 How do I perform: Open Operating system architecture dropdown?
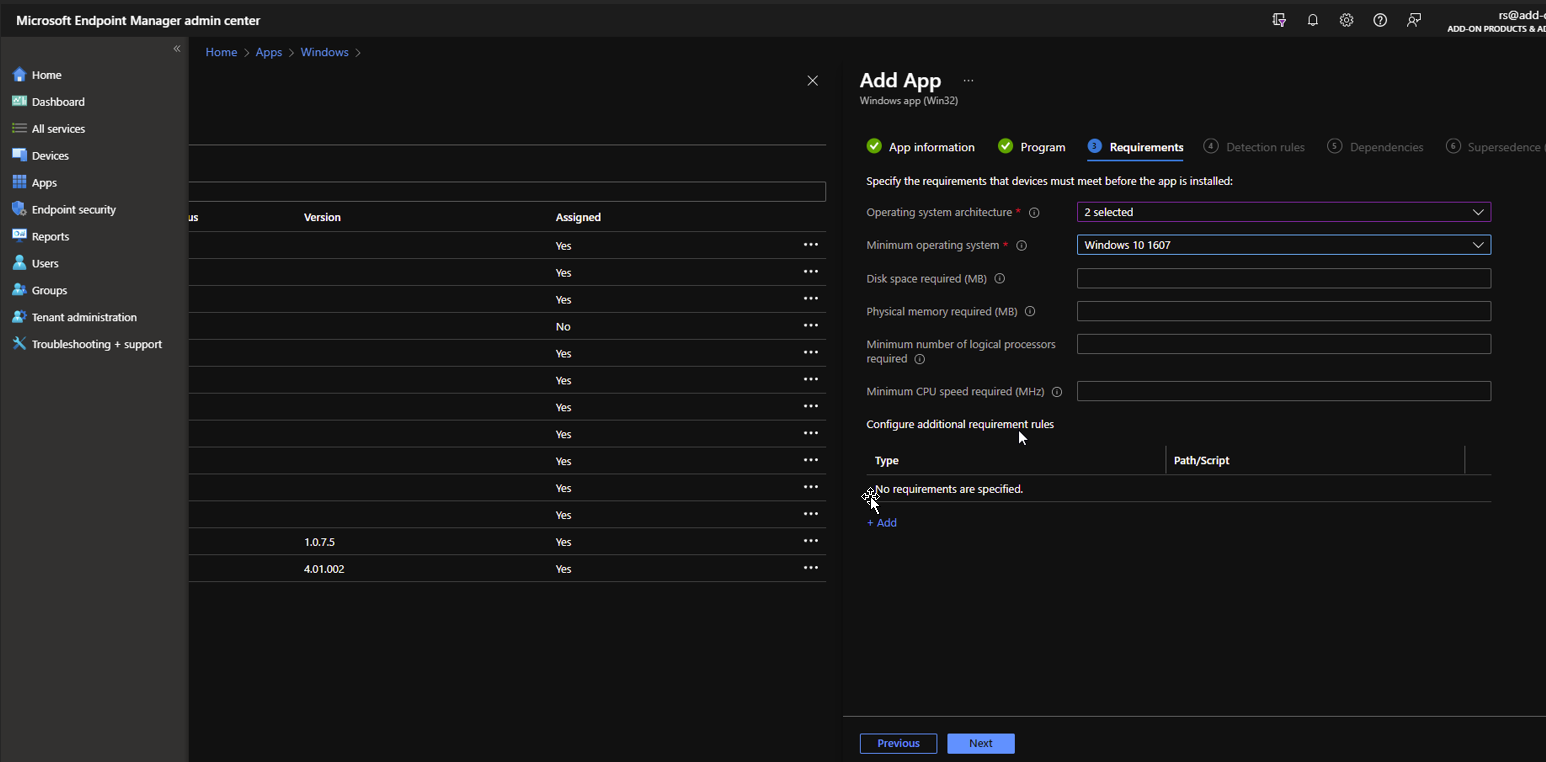(1284, 212)
